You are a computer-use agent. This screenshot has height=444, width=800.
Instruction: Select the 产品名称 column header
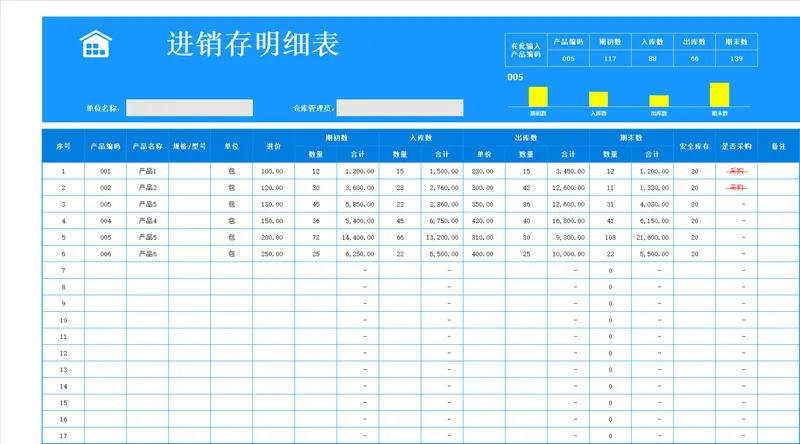point(147,146)
